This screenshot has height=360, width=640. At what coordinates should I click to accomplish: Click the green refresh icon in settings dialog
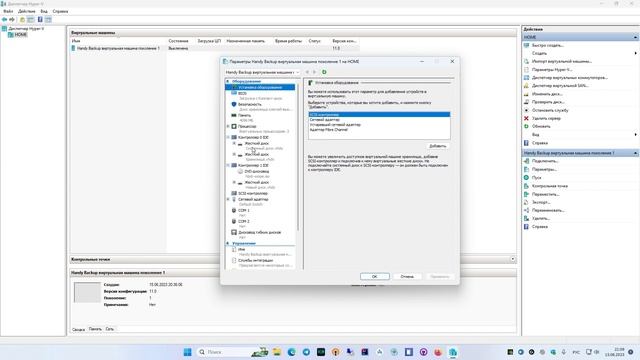pyautogui.click(x=324, y=72)
